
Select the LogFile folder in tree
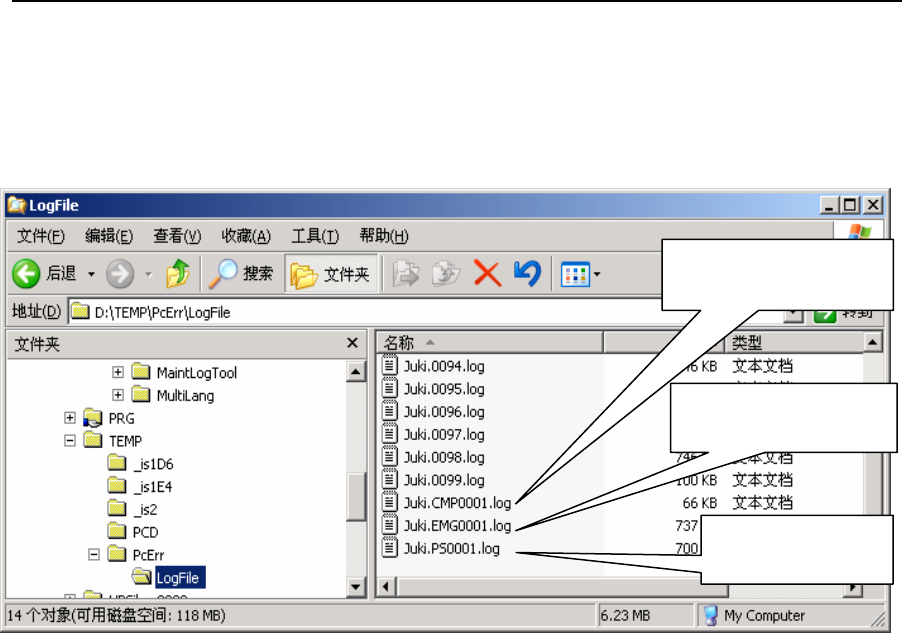click(180, 578)
